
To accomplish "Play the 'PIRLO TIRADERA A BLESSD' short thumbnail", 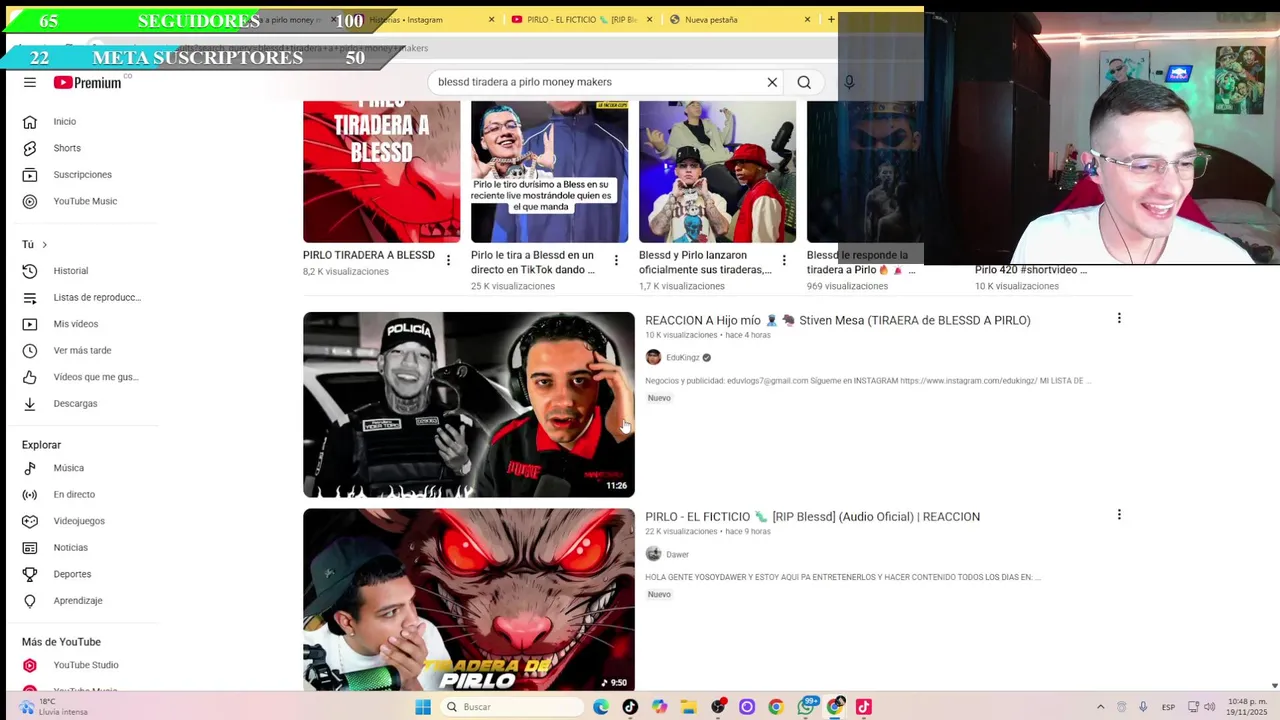I will click(x=381, y=171).
